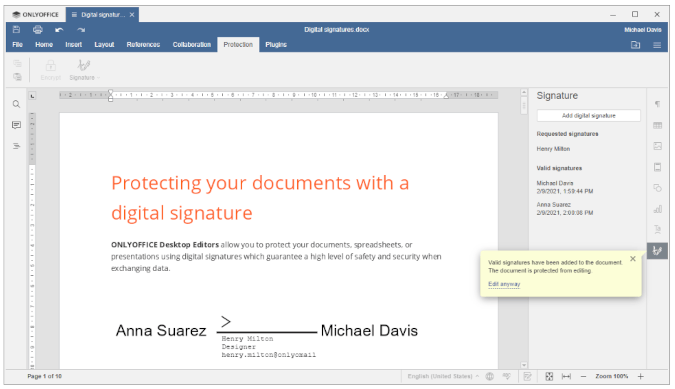
Task: Open Table settings in right sidebar
Action: click(657, 125)
